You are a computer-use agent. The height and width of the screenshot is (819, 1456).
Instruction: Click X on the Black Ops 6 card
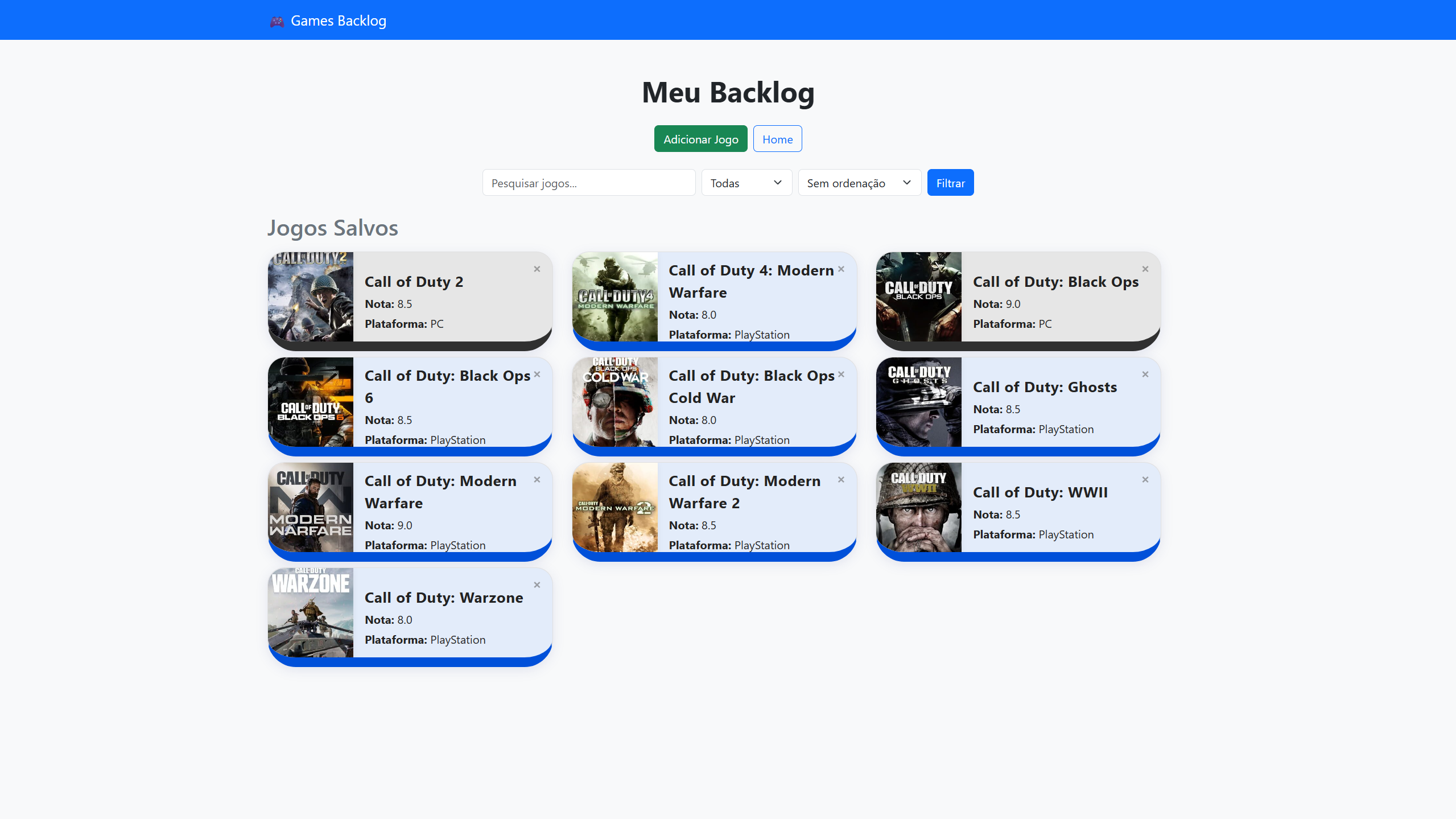tap(537, 374)
